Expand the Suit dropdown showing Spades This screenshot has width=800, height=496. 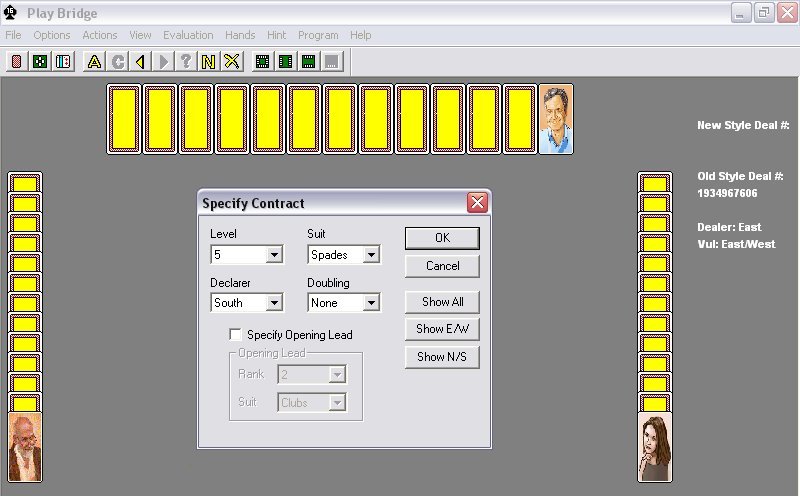coord(371,256)
